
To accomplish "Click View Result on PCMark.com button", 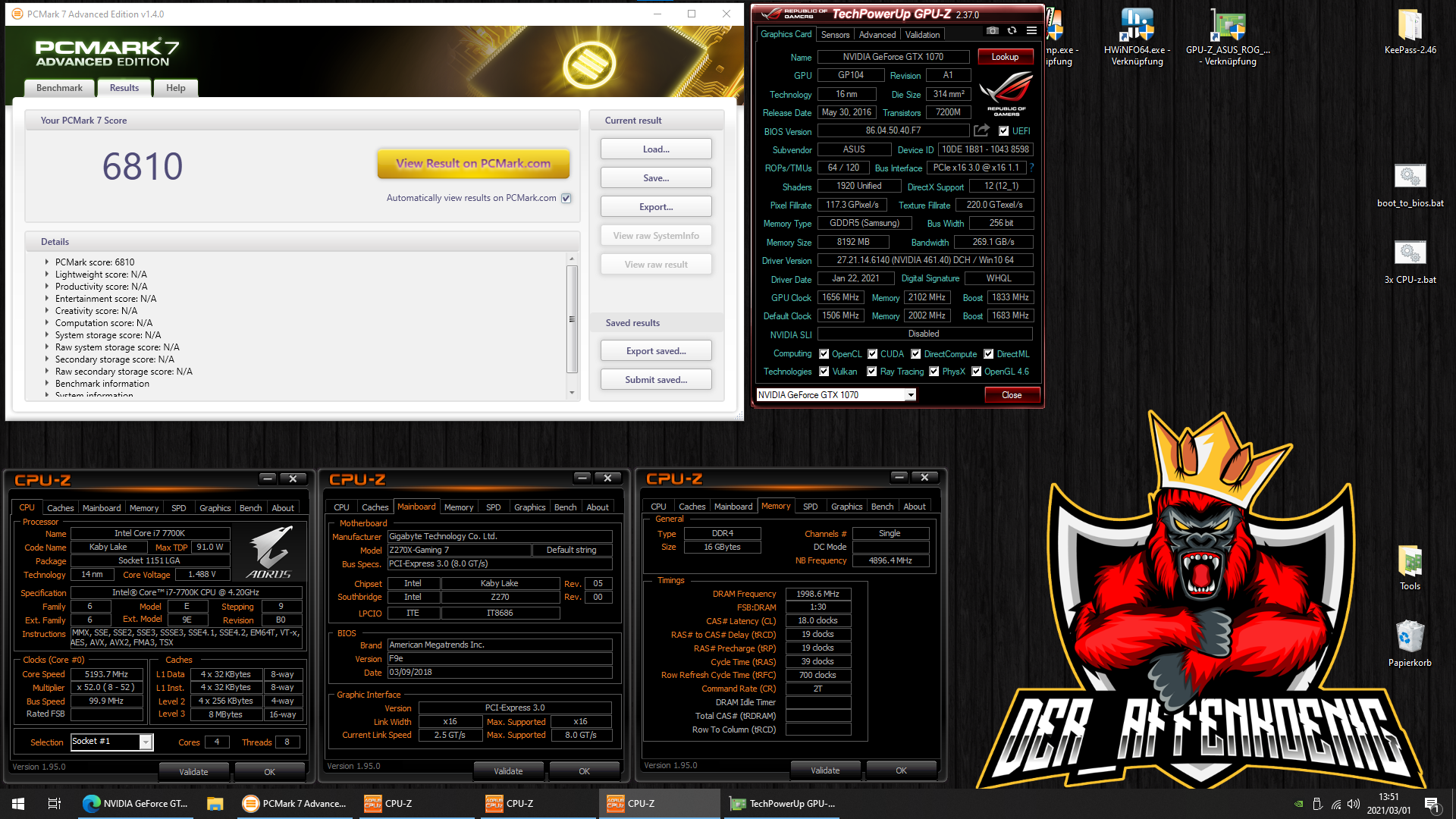I will [473, 163].
